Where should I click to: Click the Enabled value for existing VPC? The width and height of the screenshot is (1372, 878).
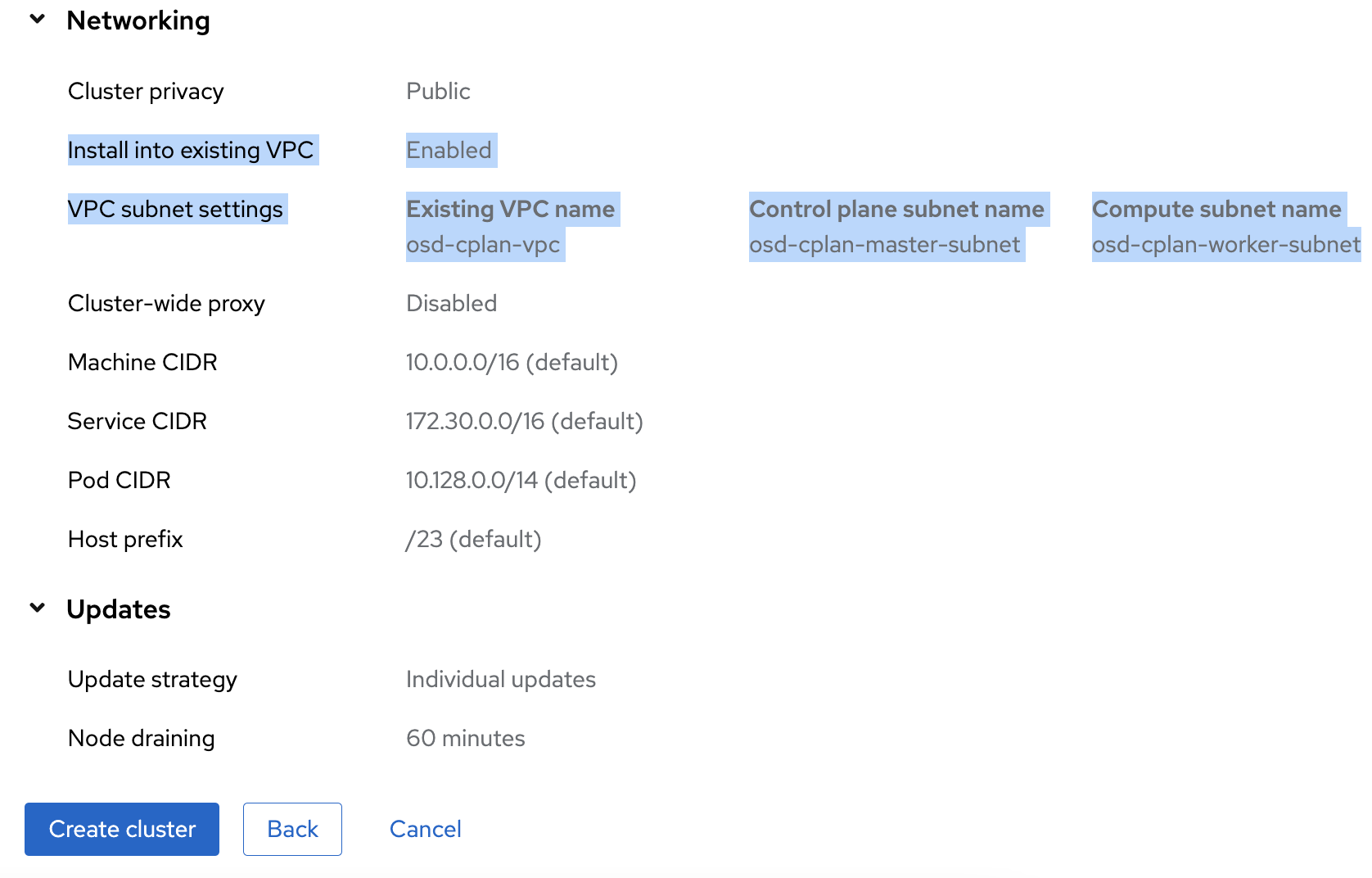click(x=449, y=151)
